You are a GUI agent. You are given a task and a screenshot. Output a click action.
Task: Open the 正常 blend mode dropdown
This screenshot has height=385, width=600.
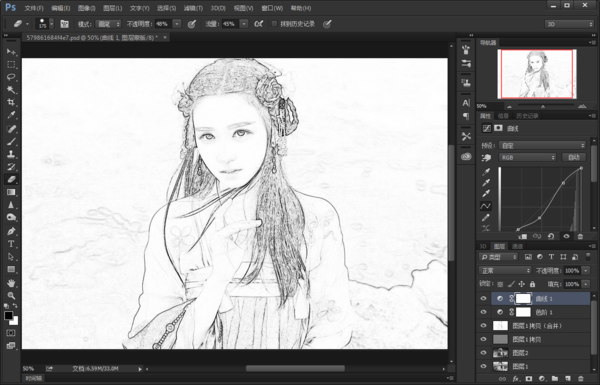point(505,271)
